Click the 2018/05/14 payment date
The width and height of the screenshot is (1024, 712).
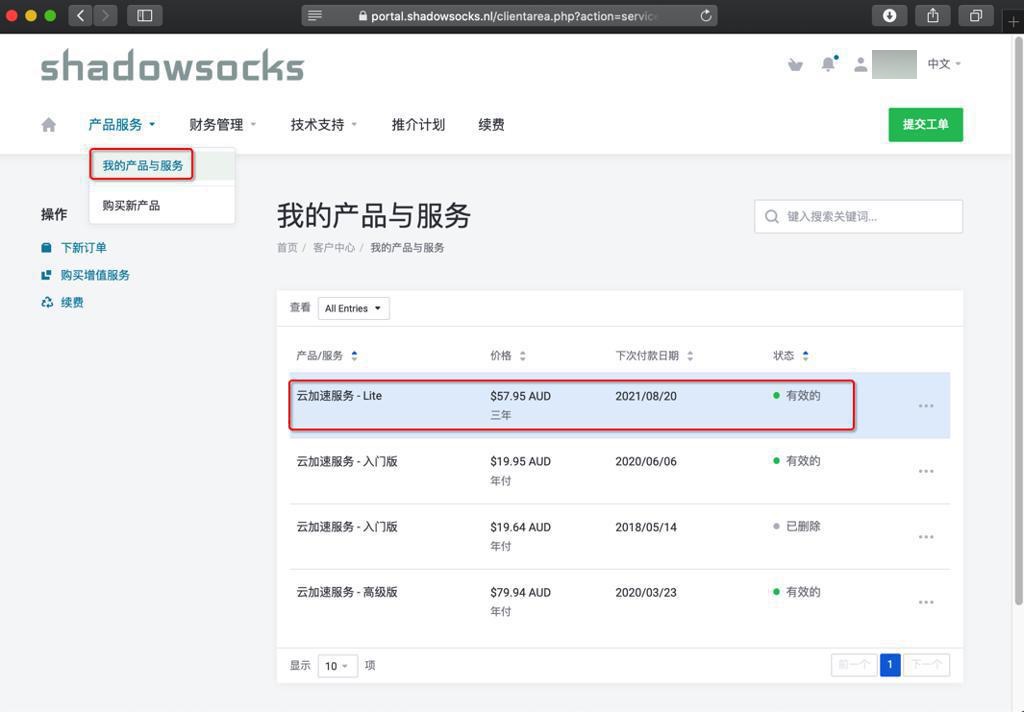[x=646, y=527]
